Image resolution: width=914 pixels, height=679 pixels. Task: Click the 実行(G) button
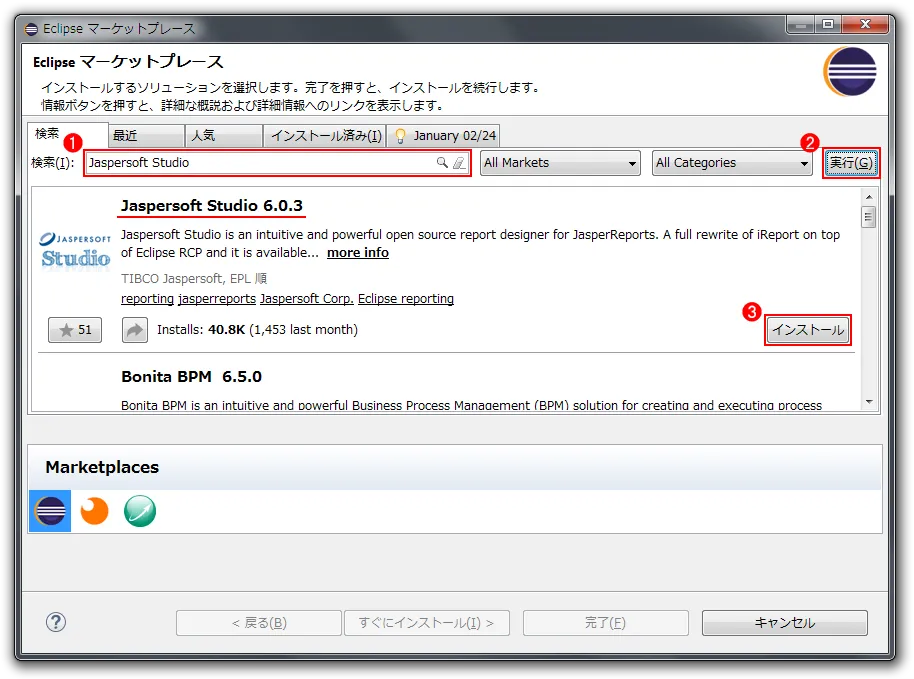pos(851,163)
